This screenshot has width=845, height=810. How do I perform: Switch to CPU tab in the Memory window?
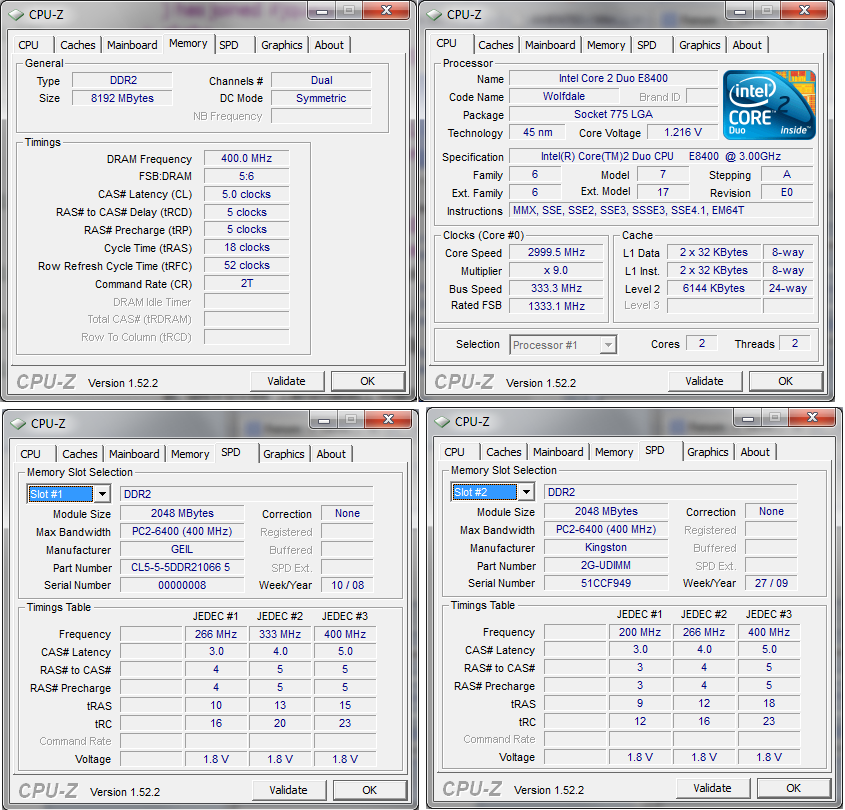coord(29,45)
